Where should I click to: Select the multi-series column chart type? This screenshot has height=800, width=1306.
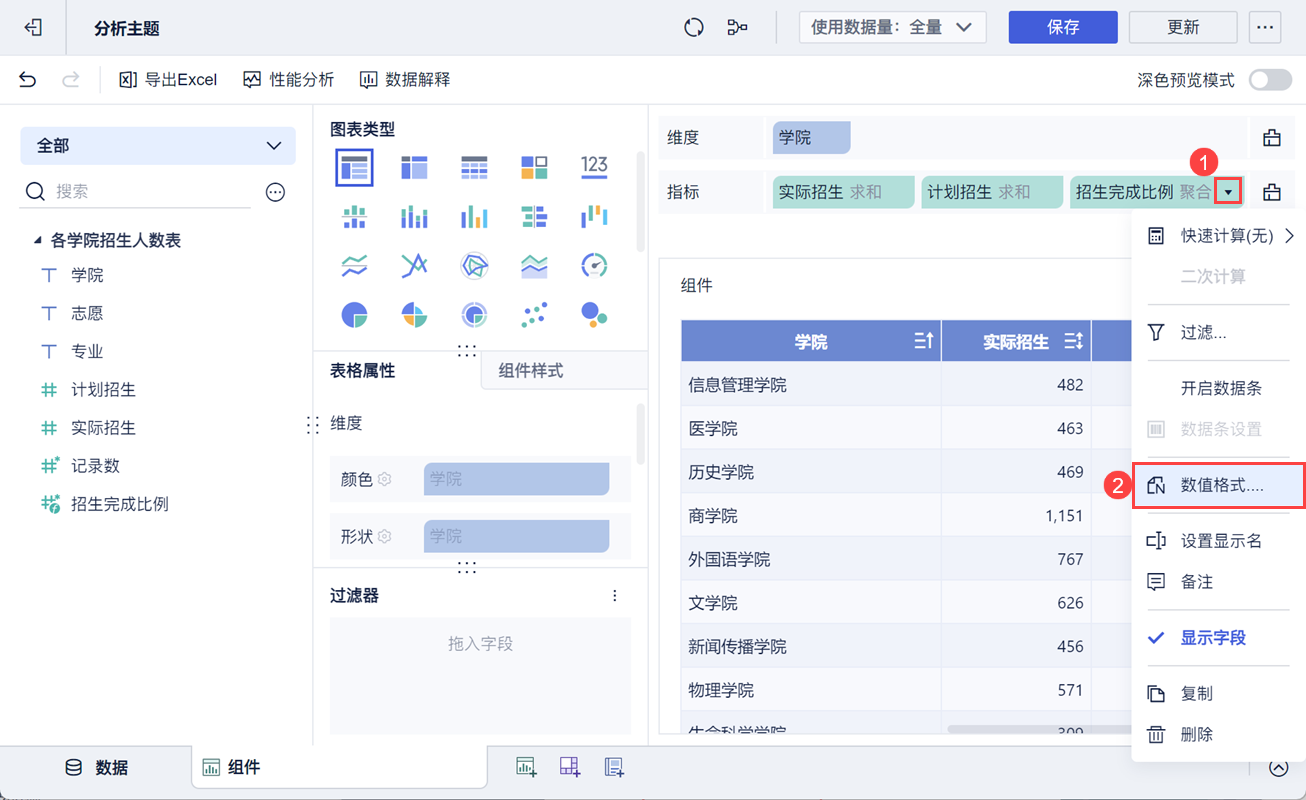(x=474, y=216)
